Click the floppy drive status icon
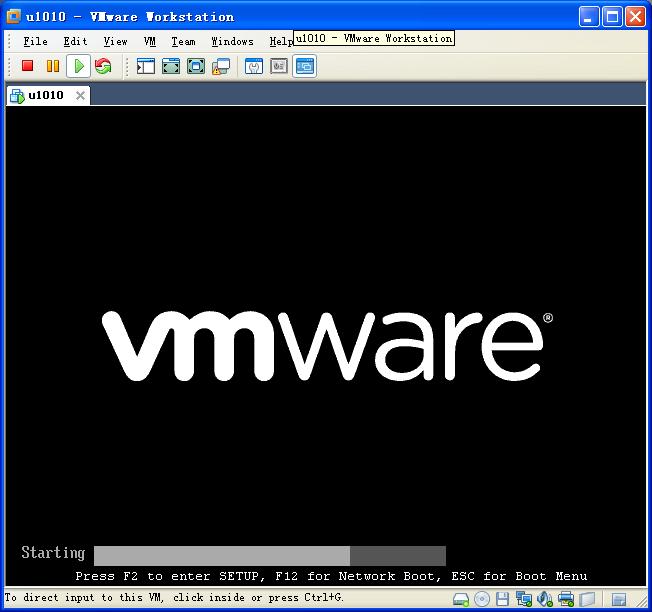The height and width of the screenshot is (612, 652). pyautogui.click(x=503, y=599)
